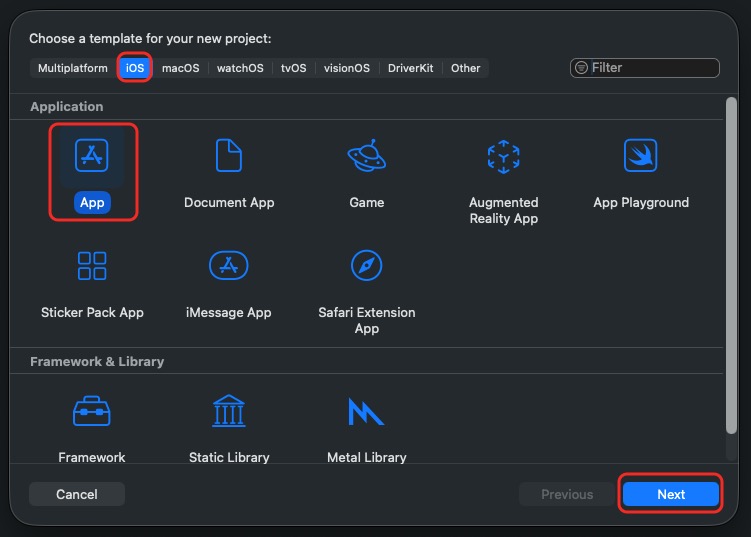Click the "Static Library" label
Image resolution: width=751 pixels, height=537 pixels.
229,457
